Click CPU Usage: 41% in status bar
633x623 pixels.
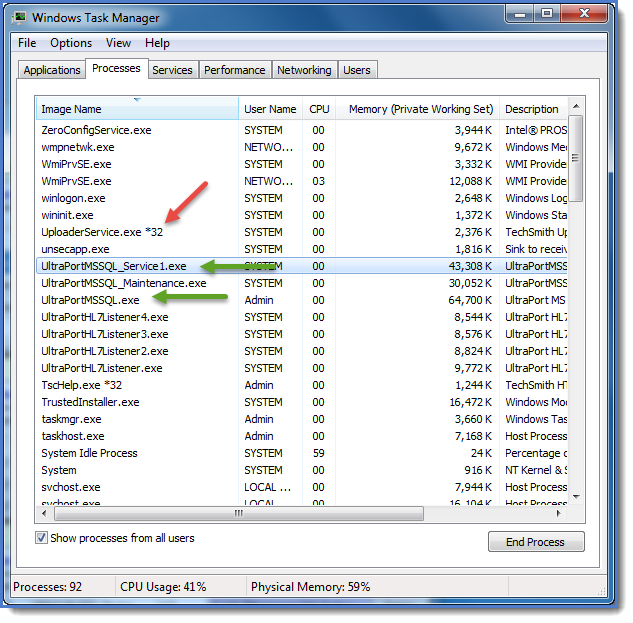163,586
